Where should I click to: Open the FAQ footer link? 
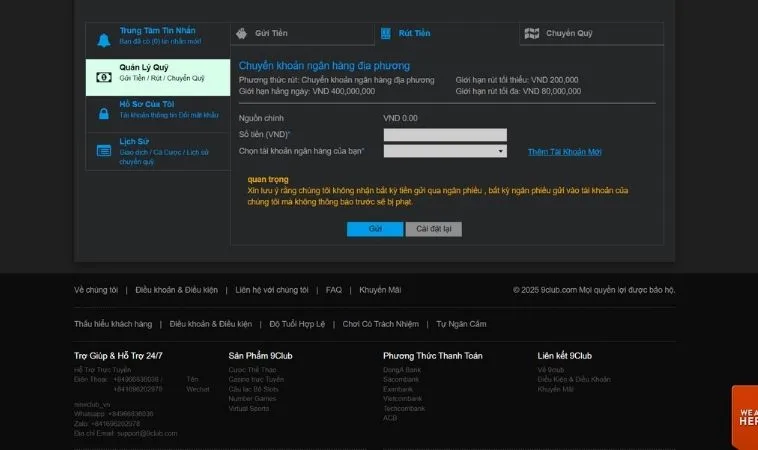[x=333, y=290]
